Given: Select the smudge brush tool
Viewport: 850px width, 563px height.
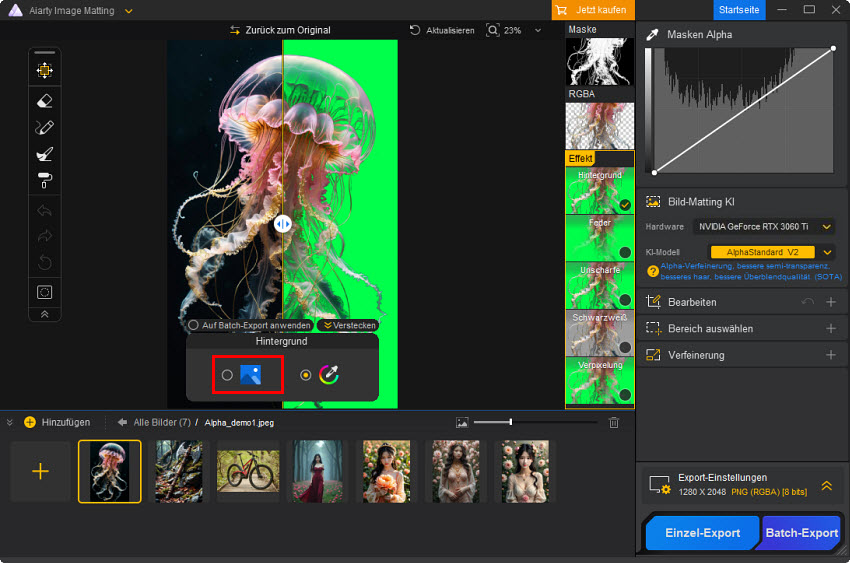Looking at the screenshot, I should click(x=44, y=154).
